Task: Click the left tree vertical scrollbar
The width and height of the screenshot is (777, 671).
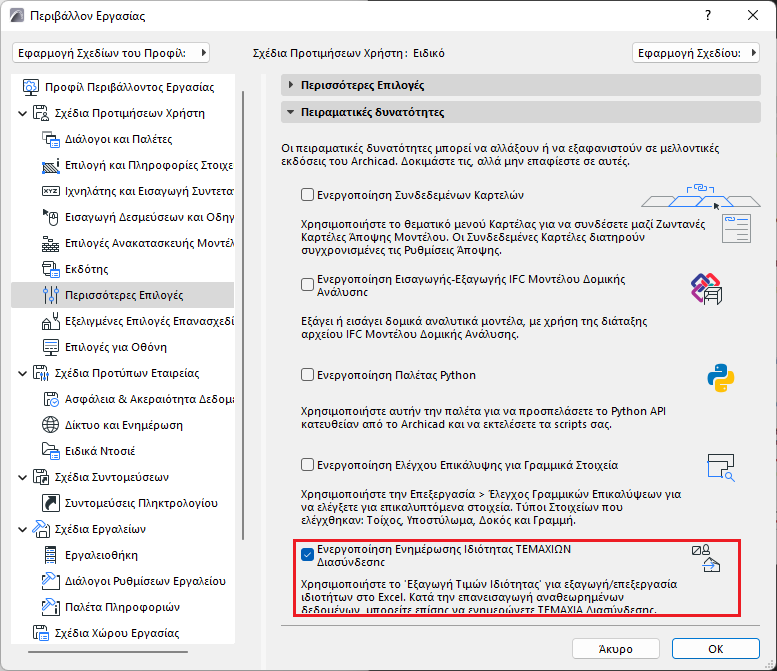Action: 243,315
